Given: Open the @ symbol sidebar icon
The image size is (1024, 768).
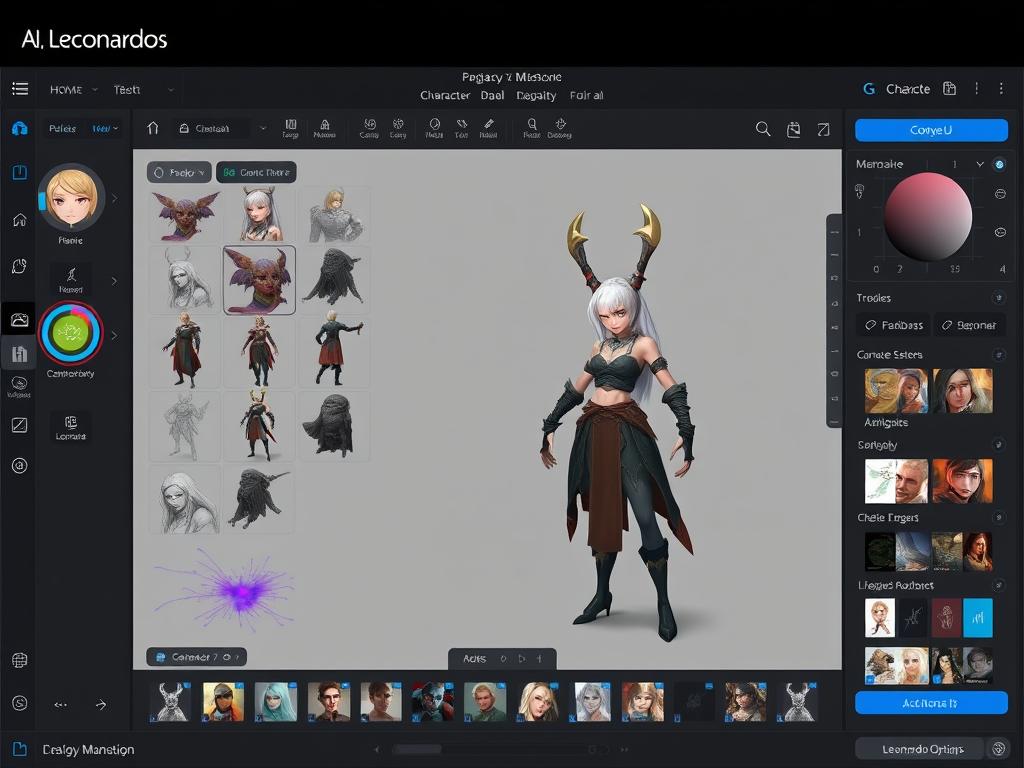Looking at the screenshot, I should click(x=20, y=466).
